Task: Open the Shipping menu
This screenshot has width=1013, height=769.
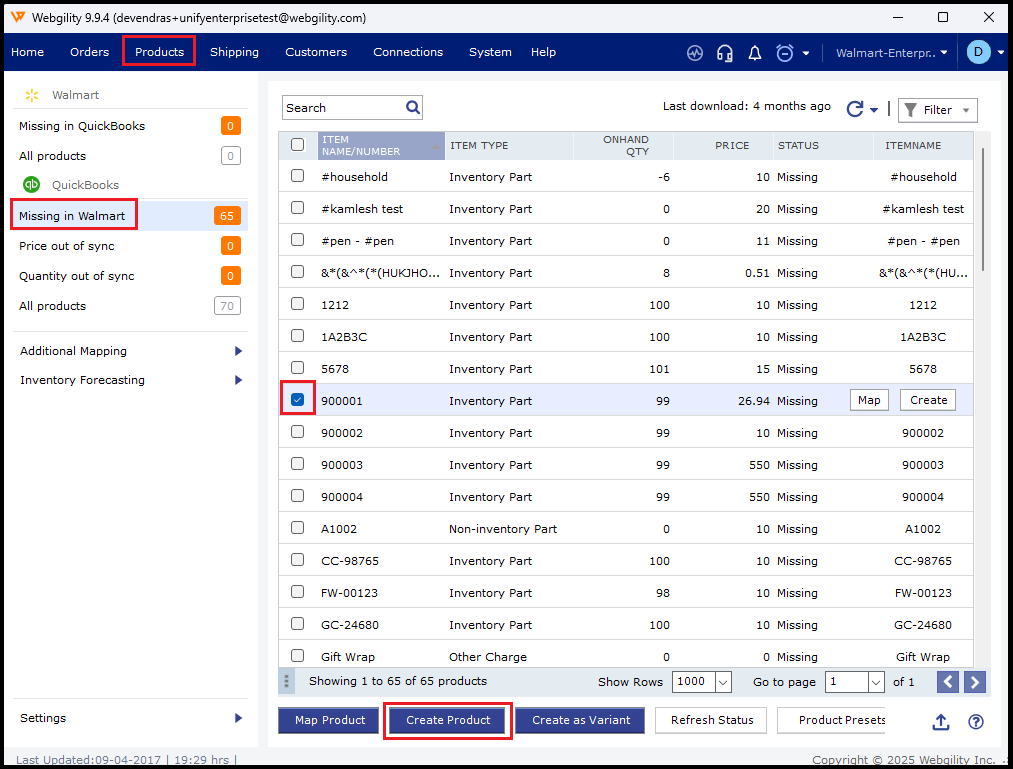Action: click(x=234, y=52)
